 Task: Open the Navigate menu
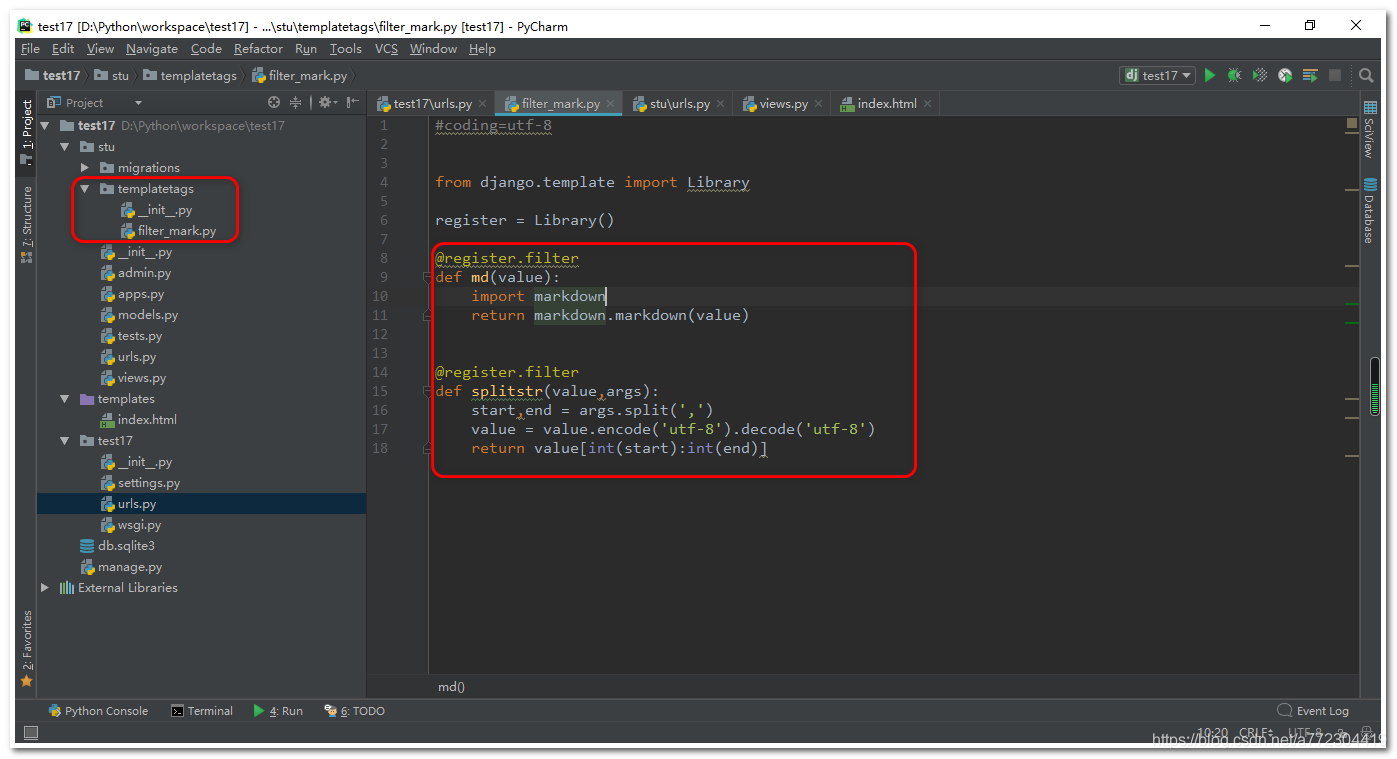[x=152, y=48]
